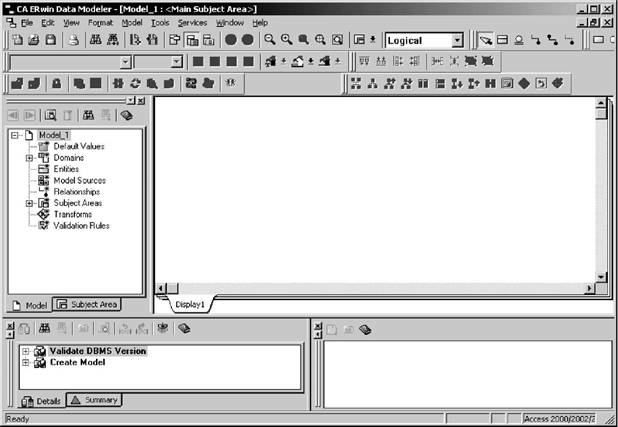
Task: Expand the Subject Areas node
Action: [30, 203]
